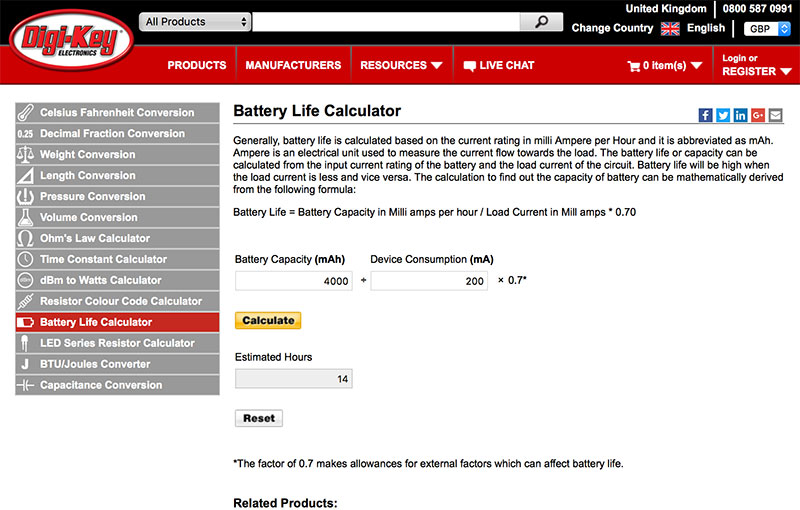Open the Products menu
The height and width of the screenshot is (510, 800).
pyautogui.click(x=197, y=66)
